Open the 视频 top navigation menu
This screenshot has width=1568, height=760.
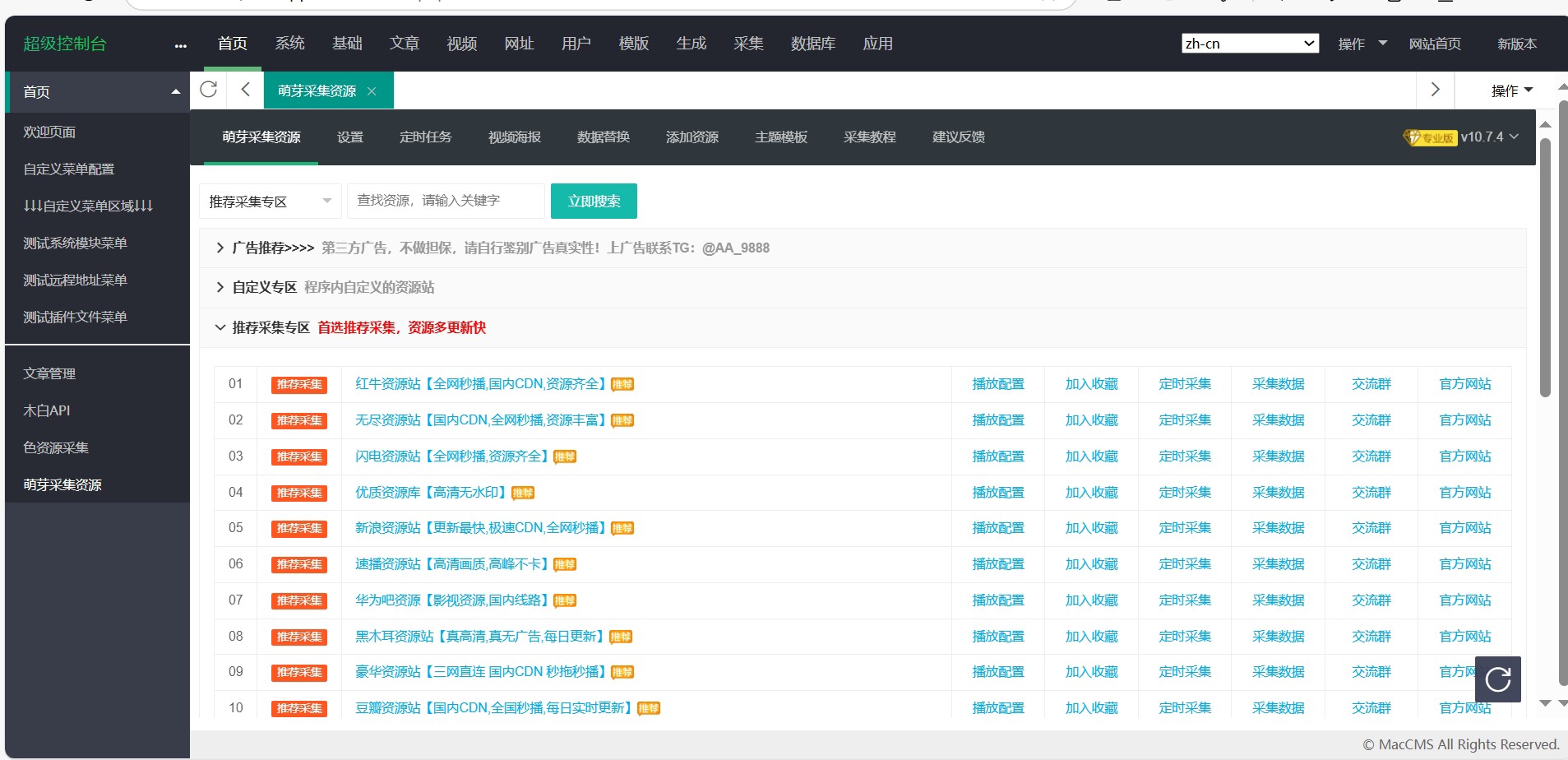[461, 44]
